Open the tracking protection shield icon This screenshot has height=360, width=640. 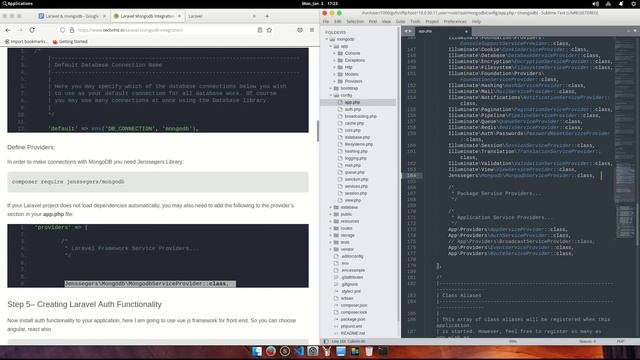[62, 30]
